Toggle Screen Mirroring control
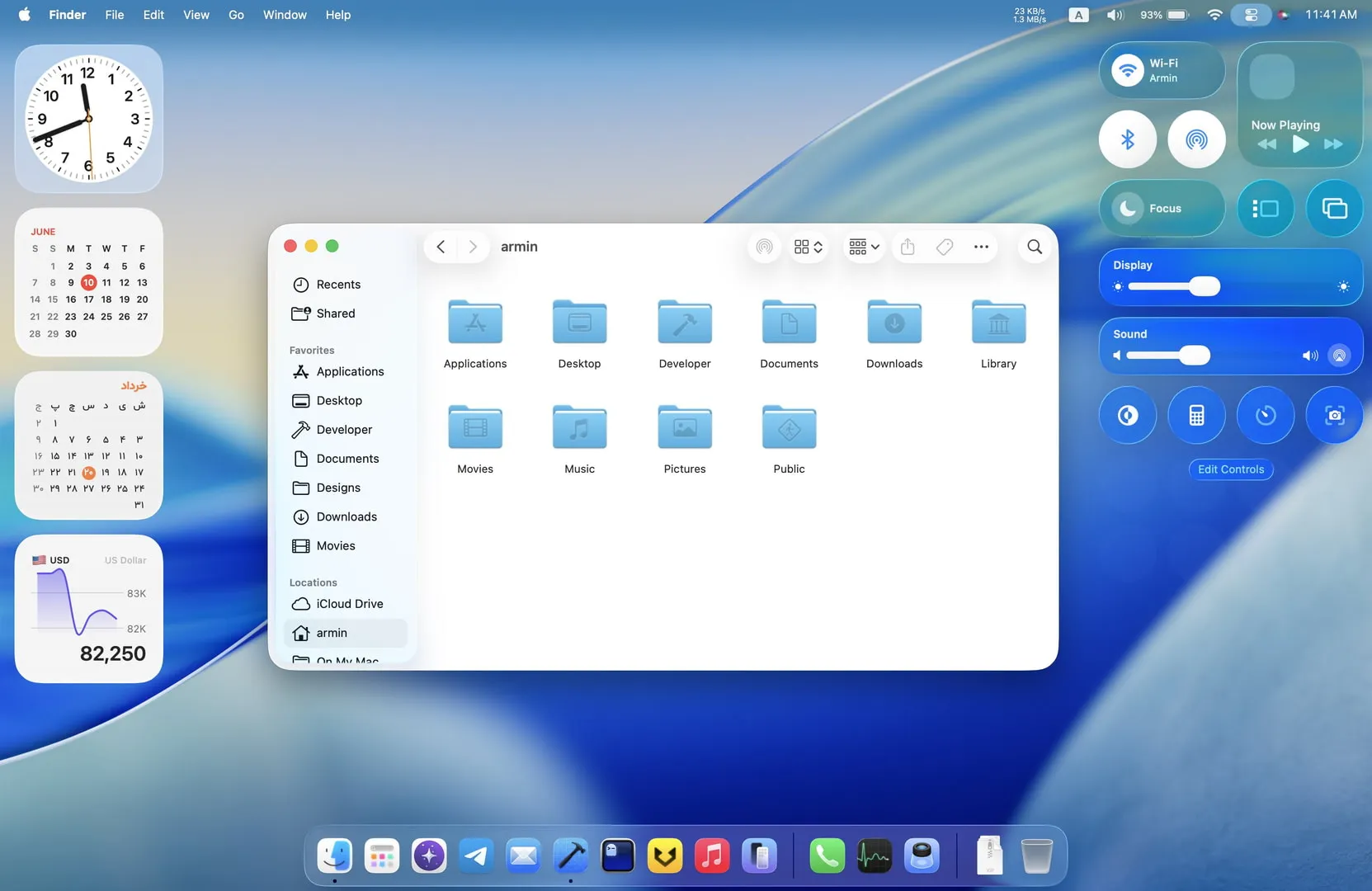Viewport: 1372px width, 891px height. click(x=1334, y=209)
